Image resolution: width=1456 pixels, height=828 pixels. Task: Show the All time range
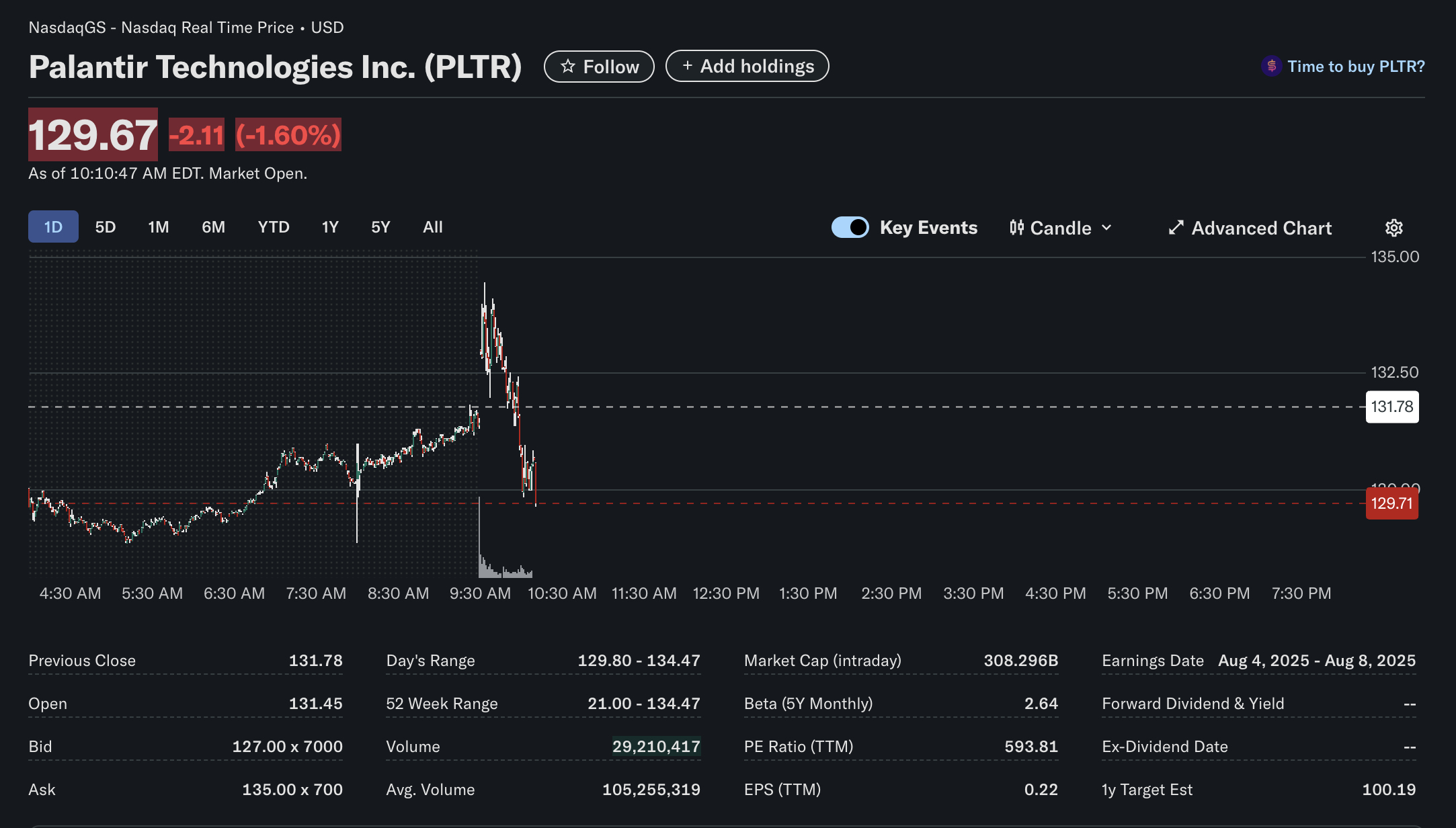[x=433, y=226]
